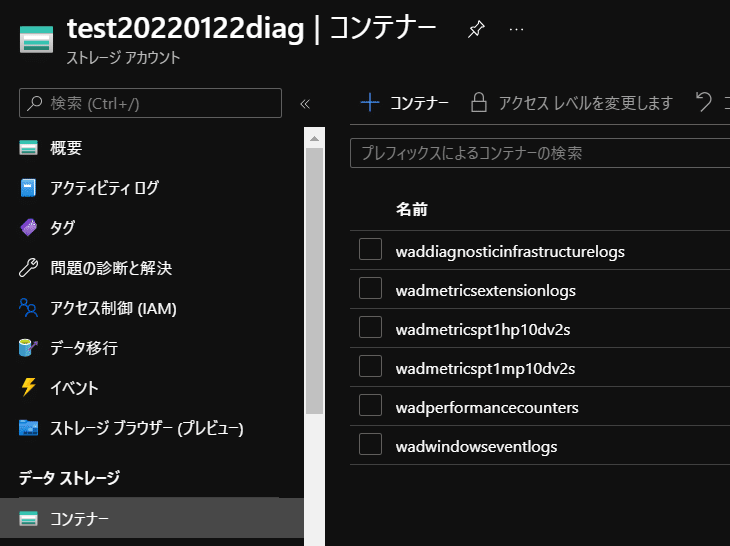Tick the wadmetricspt1mp10dv2s checkbox
Screen dimensions: 730x546
370,366
